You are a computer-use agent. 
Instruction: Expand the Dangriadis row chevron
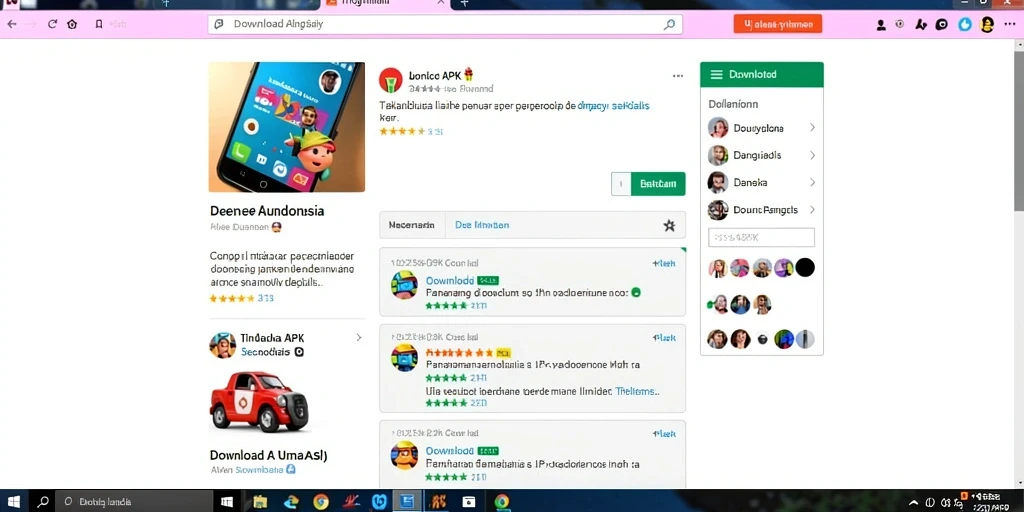click(812, 155)
